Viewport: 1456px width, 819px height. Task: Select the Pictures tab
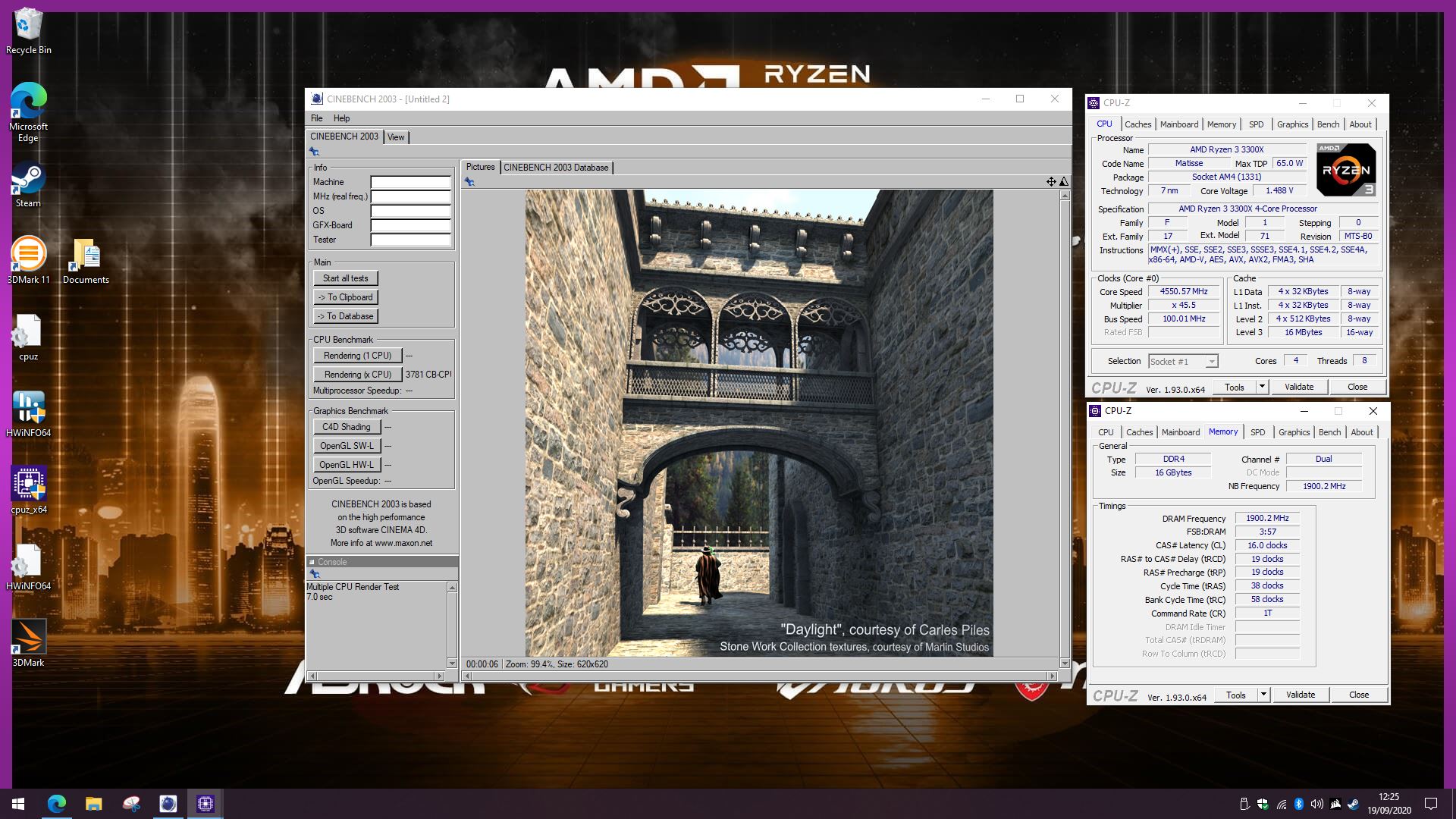pyautogui.click(x=480, y=167)
